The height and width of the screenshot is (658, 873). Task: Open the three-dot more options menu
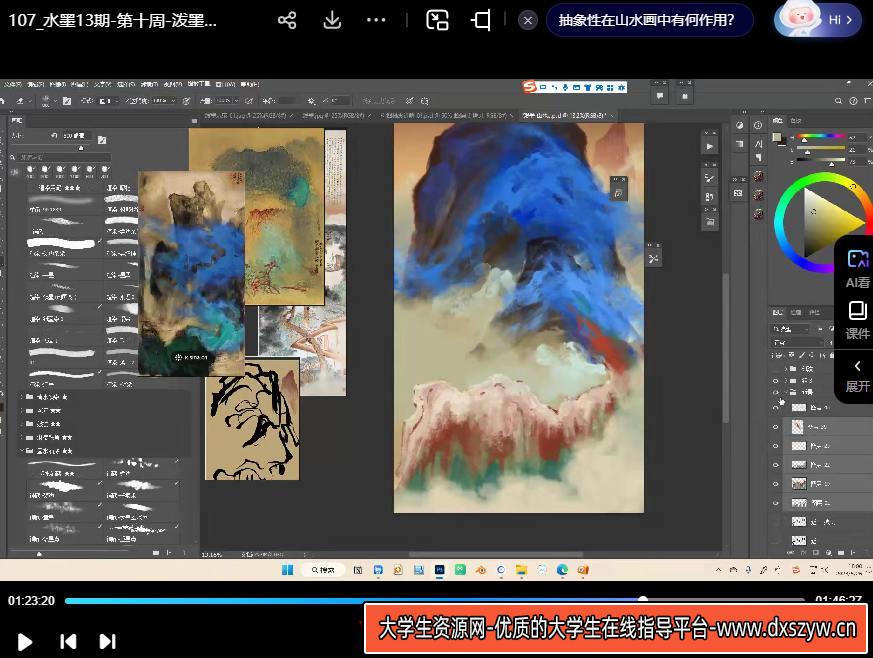[376, 21]
